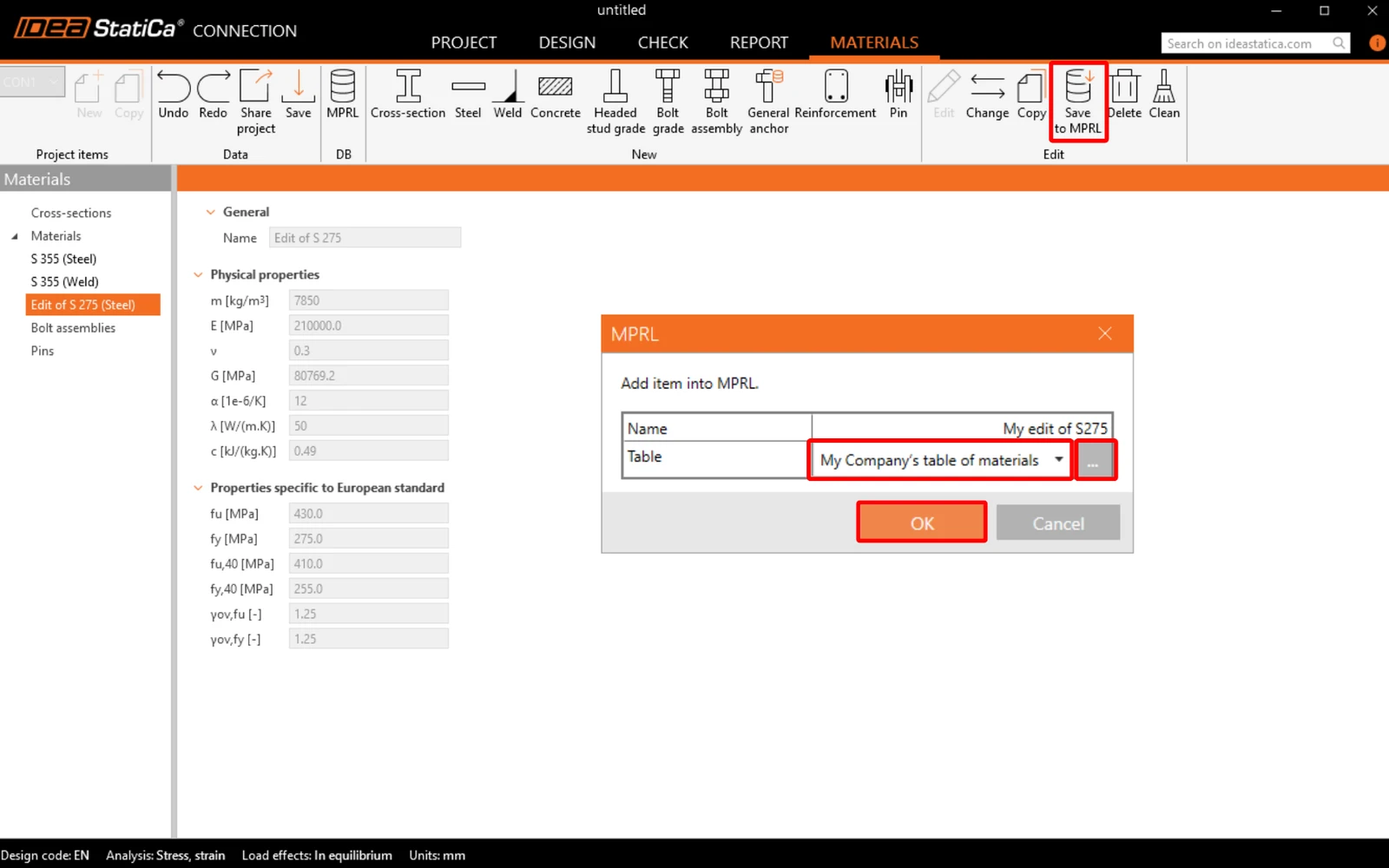Click the fy [MPa] value field
This screenshot has height=868, width=1389.
coord(368,538)
